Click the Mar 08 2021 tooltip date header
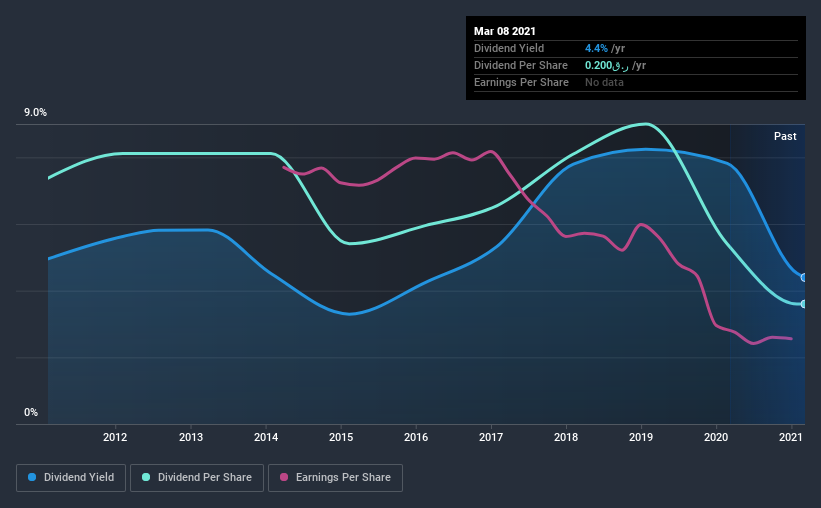 (505, 31)
